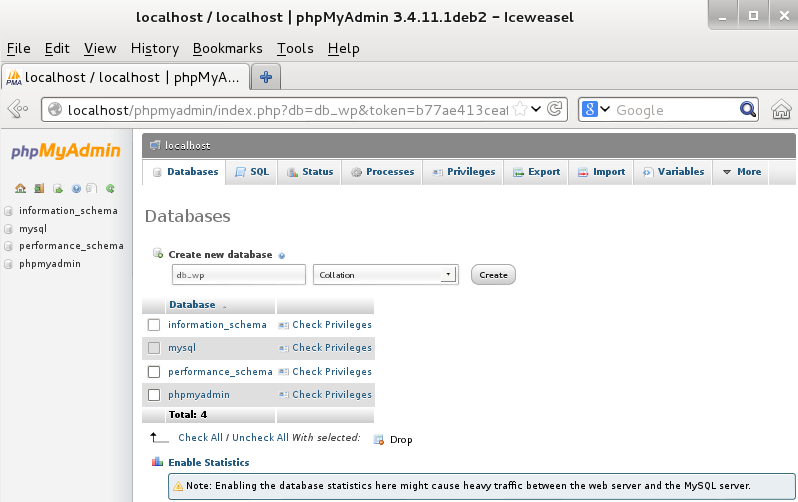Click the Log out door icon

click(x=39, y=188)
